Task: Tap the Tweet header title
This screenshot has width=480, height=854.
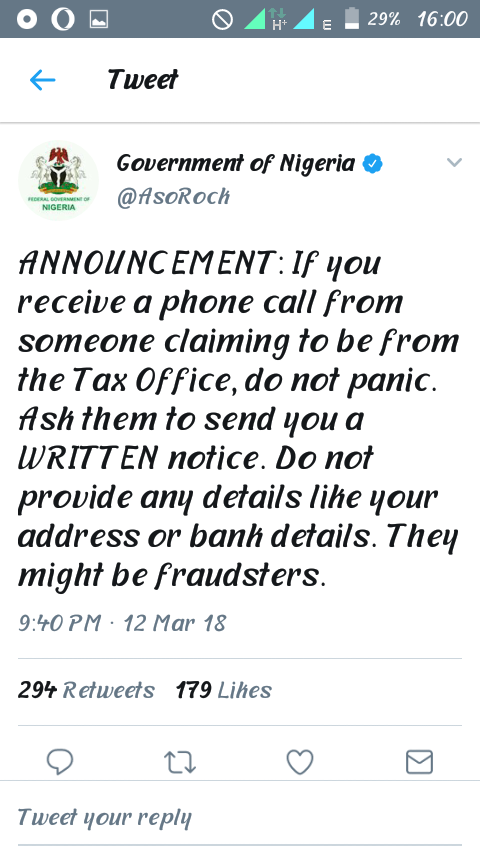Action: click(x=143, y=80)
